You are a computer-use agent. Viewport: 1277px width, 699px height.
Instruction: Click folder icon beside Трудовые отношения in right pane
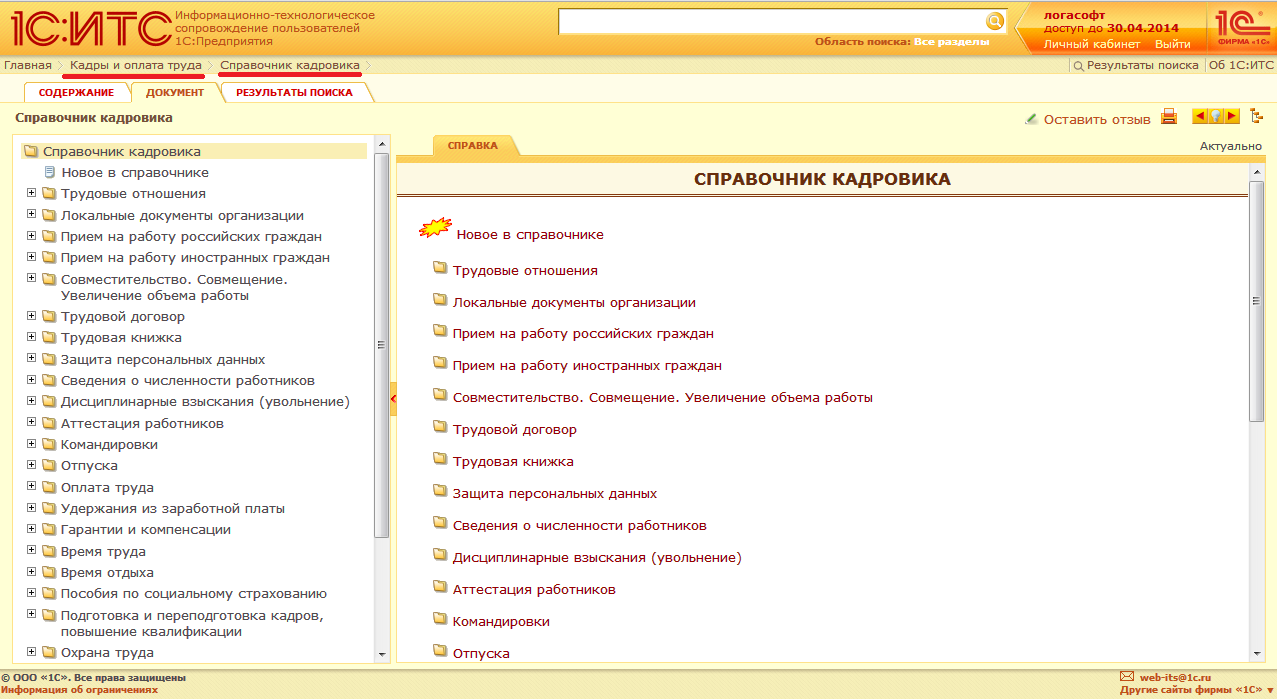439,268
